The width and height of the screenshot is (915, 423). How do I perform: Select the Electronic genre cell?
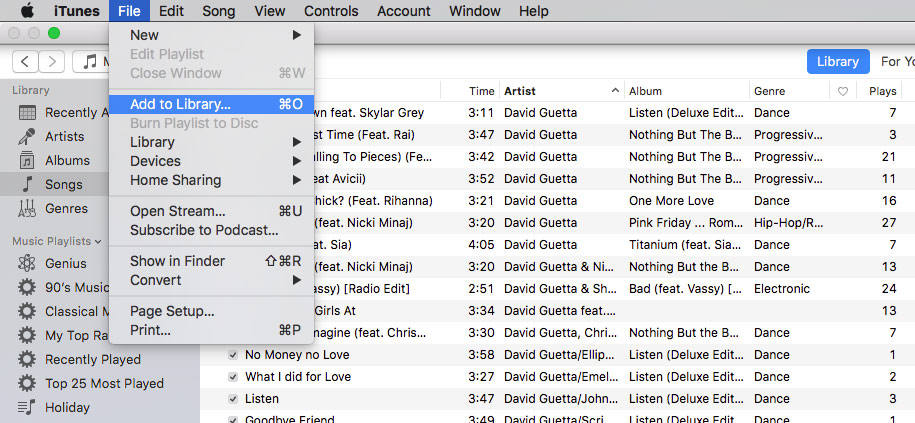click(x=782, y=289)
